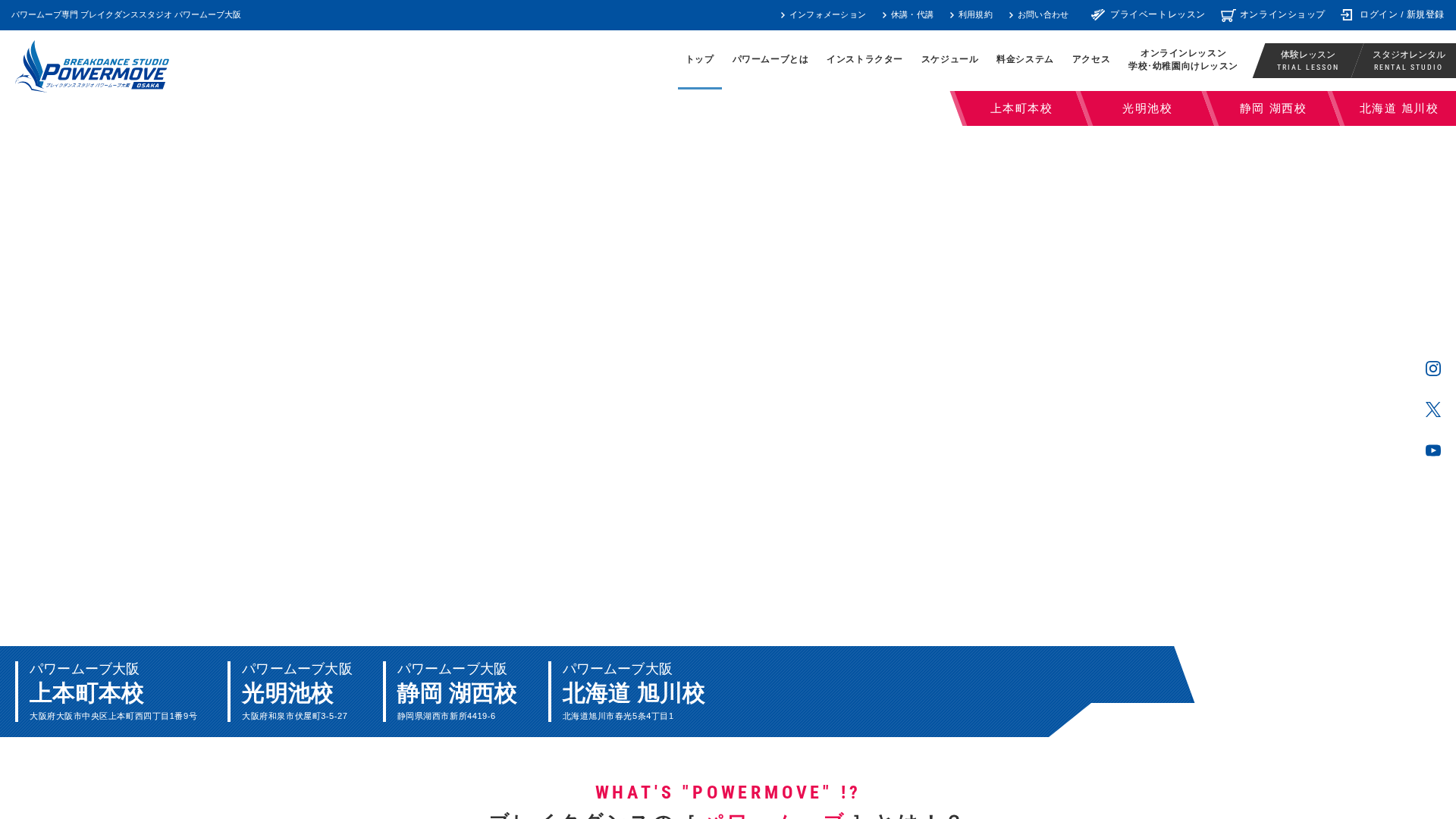This screenshot has width=1456, height=819.
Task: Open the 利用規約 link
Action: [971, 15]
